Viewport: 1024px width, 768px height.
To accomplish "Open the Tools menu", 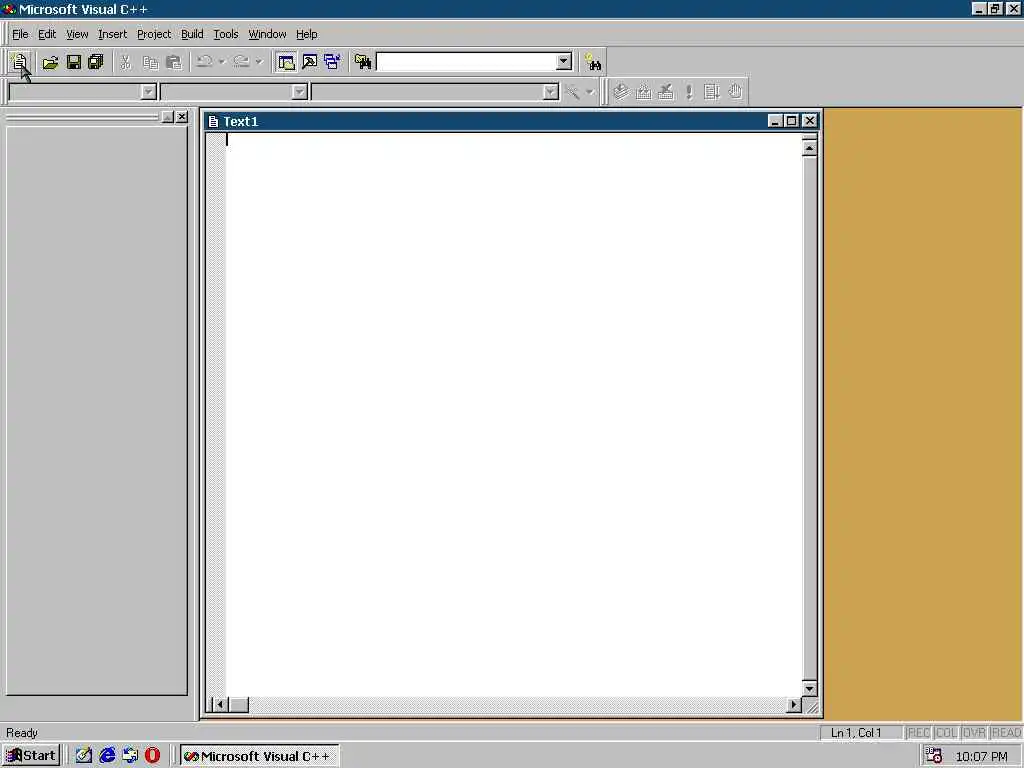I will (226, 34).
